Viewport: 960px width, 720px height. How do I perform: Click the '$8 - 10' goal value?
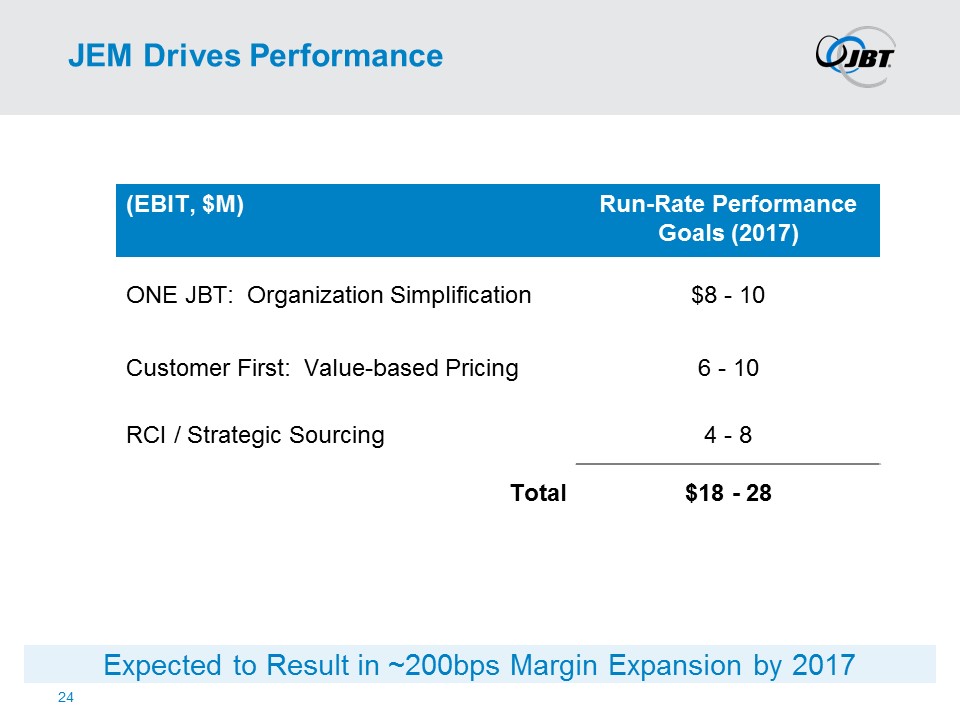click(x=728, y=295)
